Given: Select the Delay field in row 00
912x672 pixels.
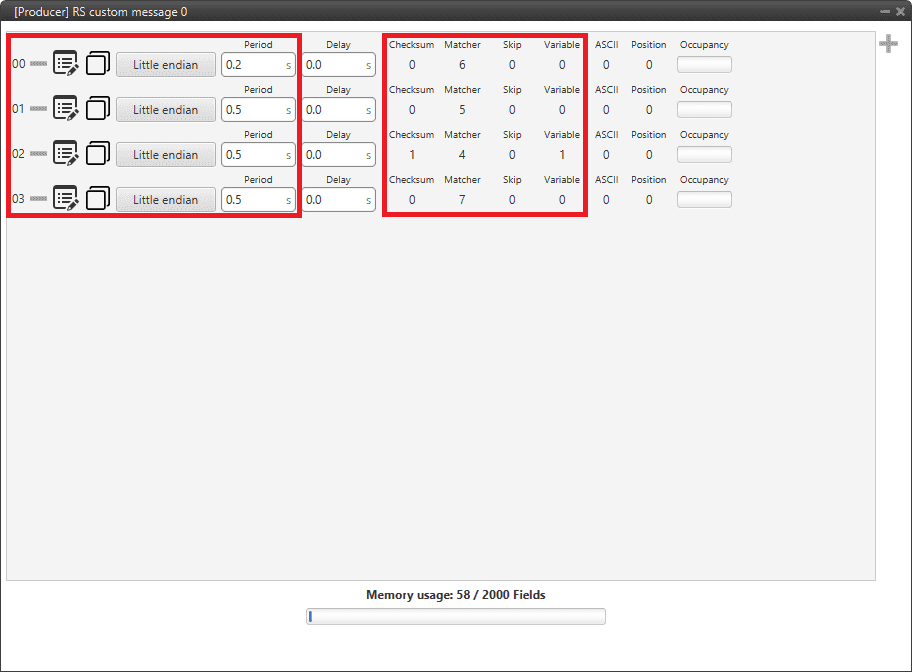Looking at the screenshot, I should [x=333, y=65].
